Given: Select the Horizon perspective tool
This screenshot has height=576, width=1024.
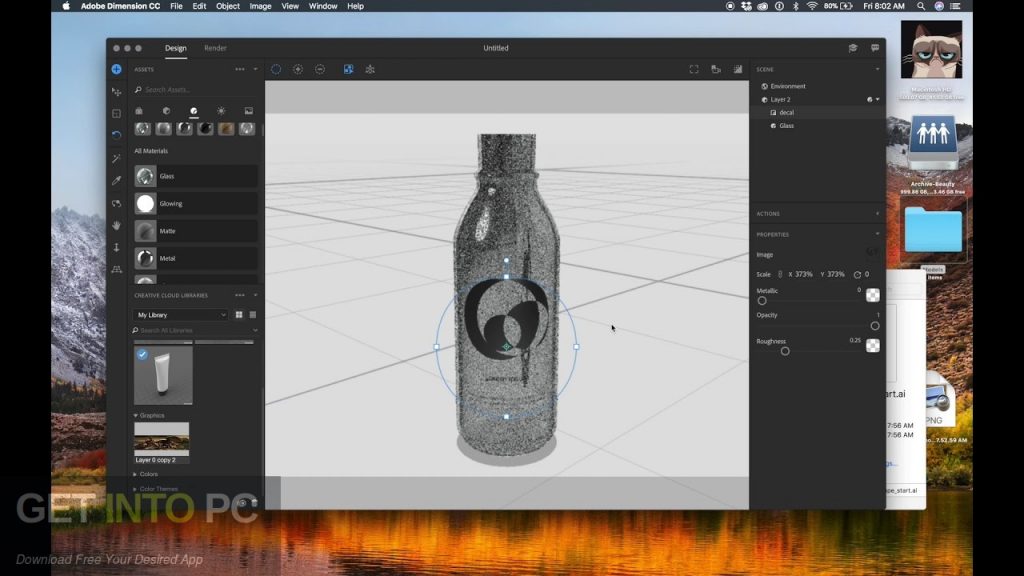Looking at the screenshot, I should click(116, 269).
